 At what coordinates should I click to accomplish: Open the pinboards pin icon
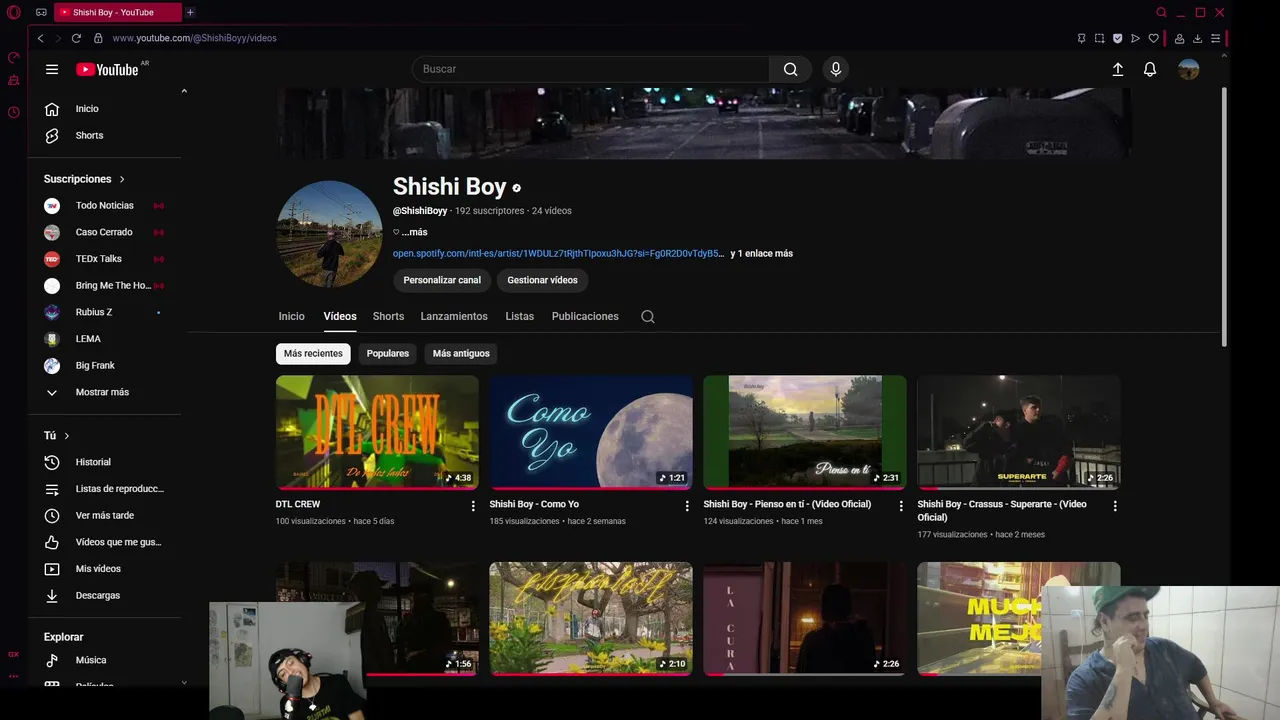tap(1081, 38)
